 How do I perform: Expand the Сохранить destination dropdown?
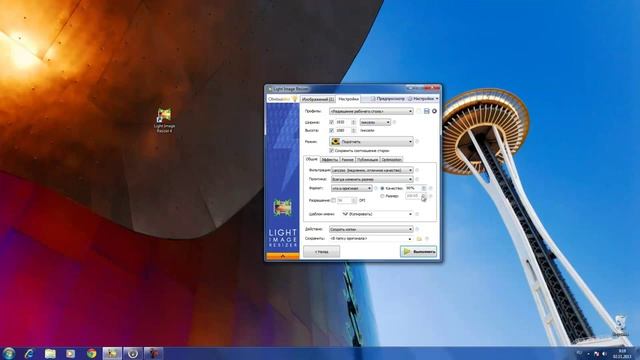[x=371, y=238]
